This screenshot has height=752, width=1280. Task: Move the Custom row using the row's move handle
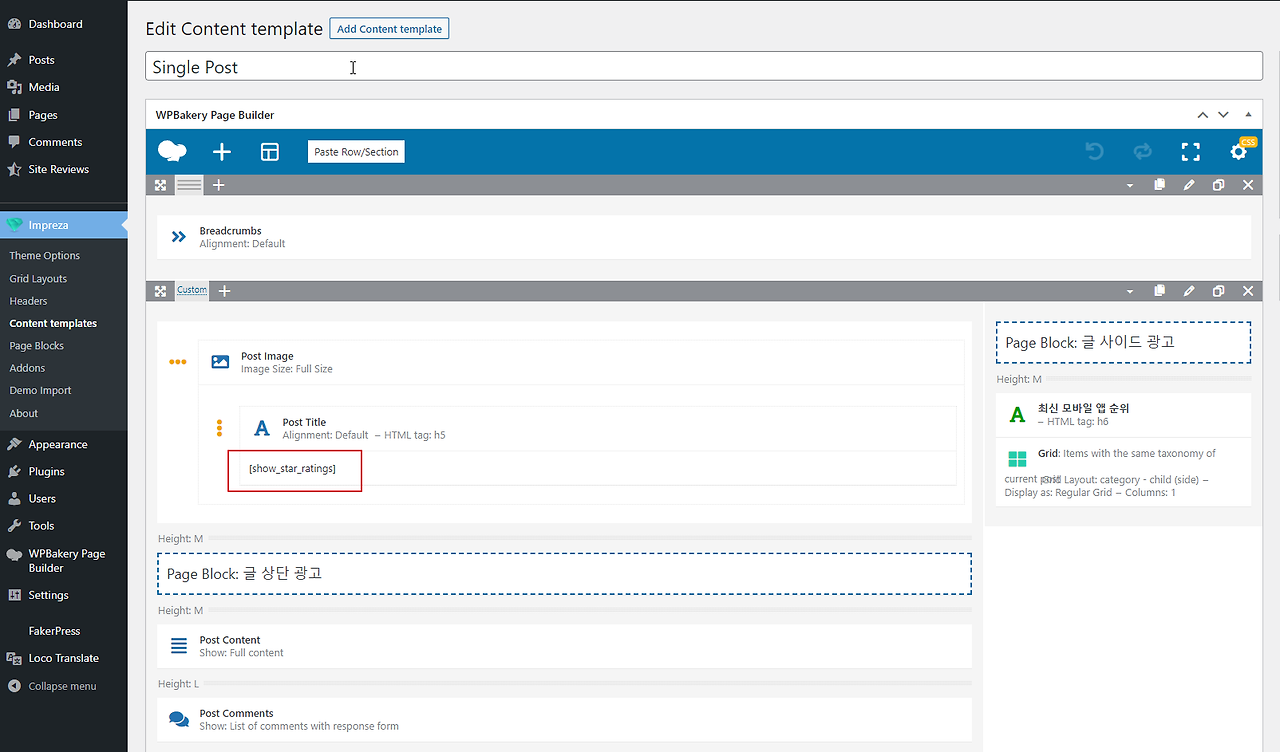[x=160, y=291]
